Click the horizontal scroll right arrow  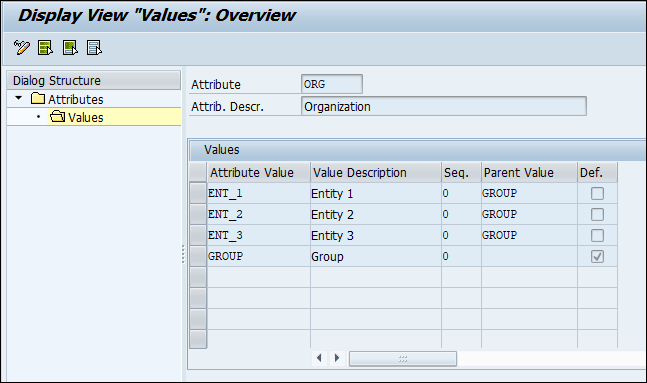point(337,358)
